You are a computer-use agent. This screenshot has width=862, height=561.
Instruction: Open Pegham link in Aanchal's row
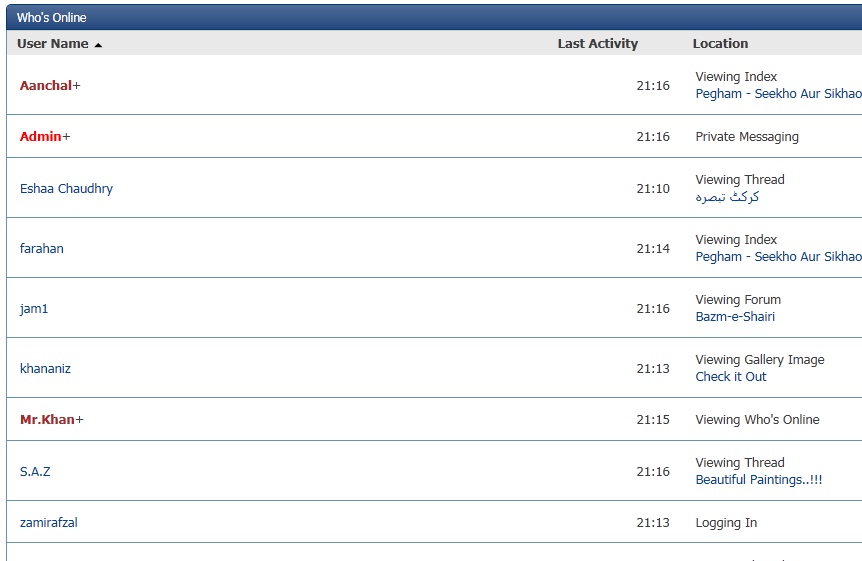778,94
